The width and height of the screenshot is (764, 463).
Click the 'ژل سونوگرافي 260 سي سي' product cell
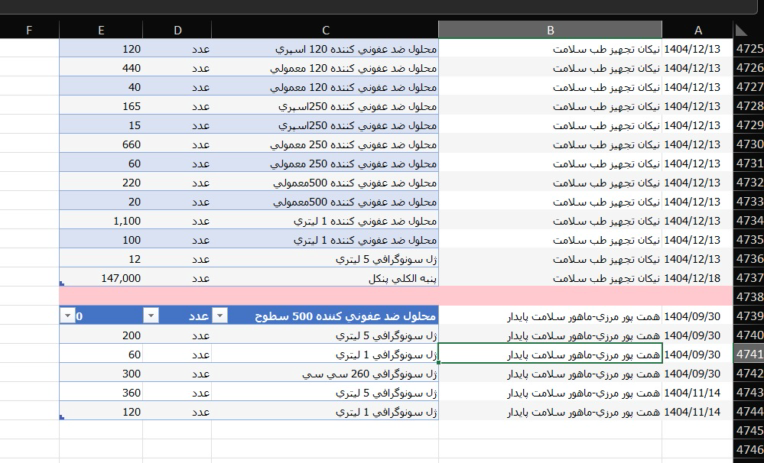pyautogui.click(x=325, y=373)
